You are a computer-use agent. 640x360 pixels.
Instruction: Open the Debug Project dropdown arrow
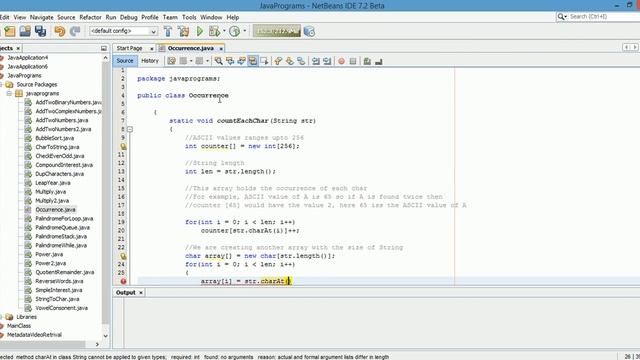[x=224, y=31]
